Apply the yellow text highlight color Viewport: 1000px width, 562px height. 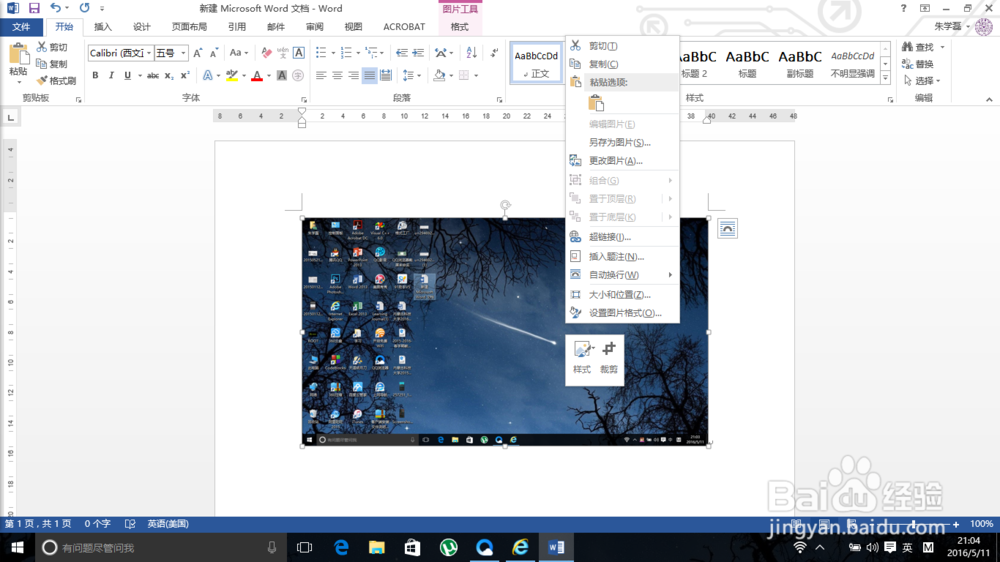pyautogui.click(x=232, y=75)
